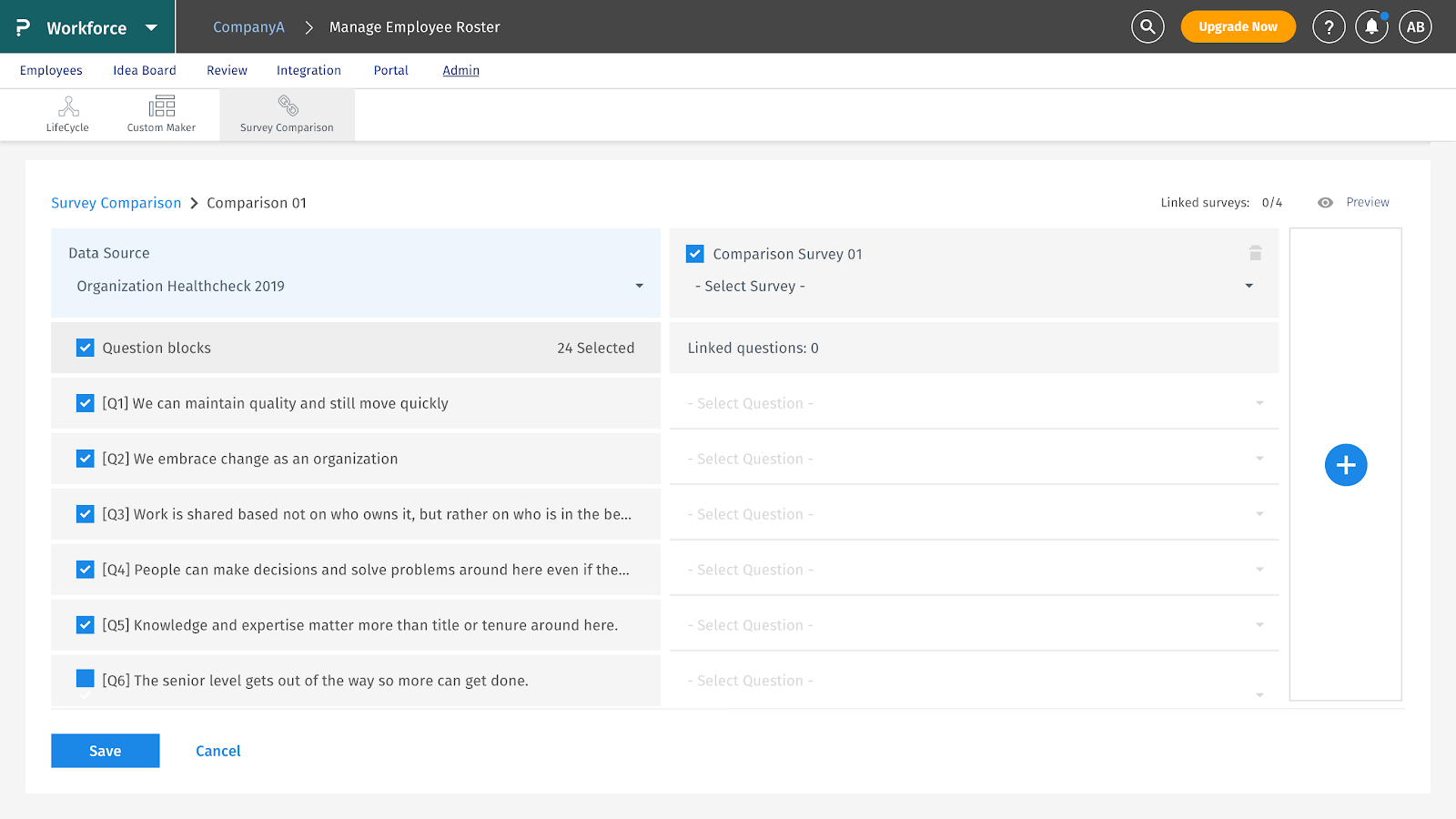The image size is (1456, 819).
Task: Toggle the Comparison Survey 01 checkbox
Action: pos(695,254)
